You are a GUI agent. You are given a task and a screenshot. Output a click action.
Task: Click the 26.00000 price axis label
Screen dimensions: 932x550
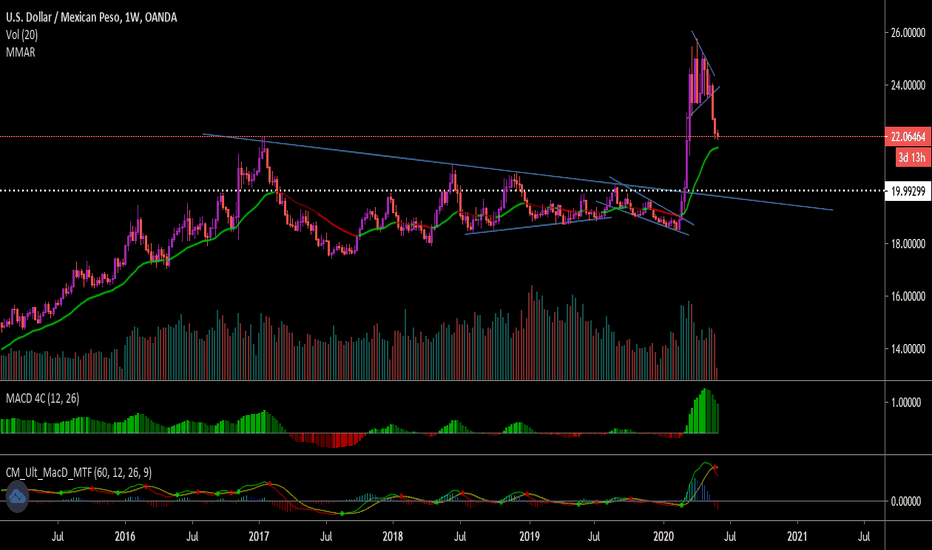pos(908,33)
